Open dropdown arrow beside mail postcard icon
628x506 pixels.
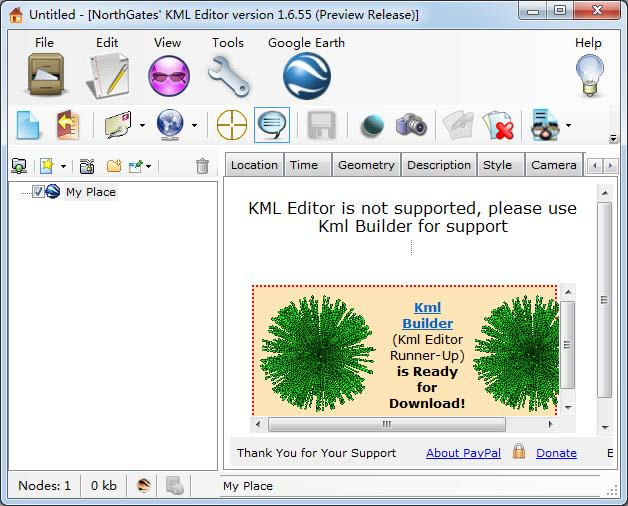tap(142, 125)
